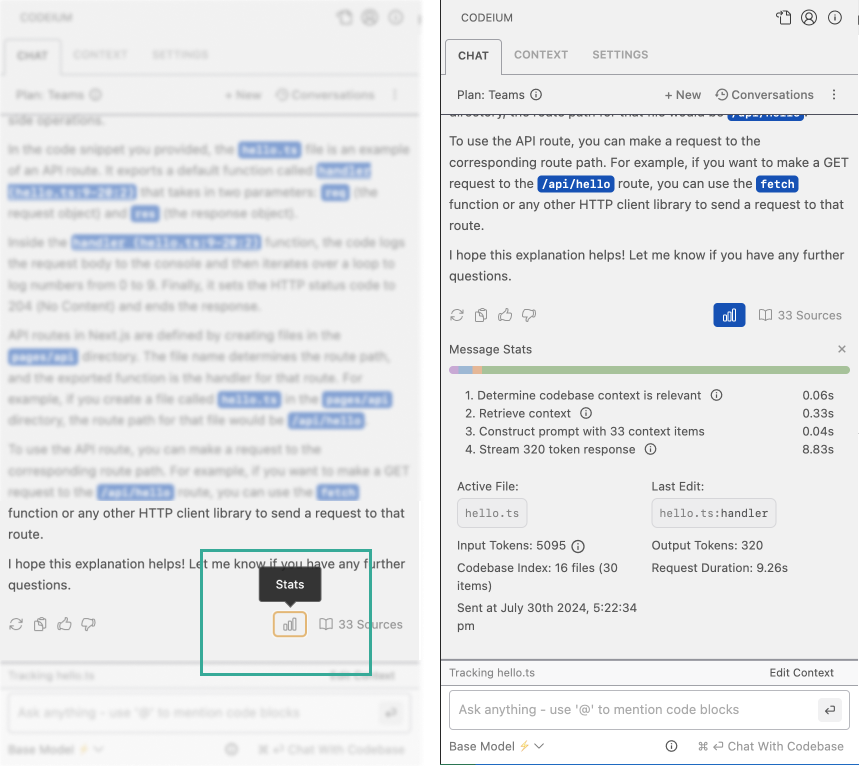Screen dimensions: 859x766
Task: Click the clipboard icon in the CODEIUM header
Action: [783, 18]
